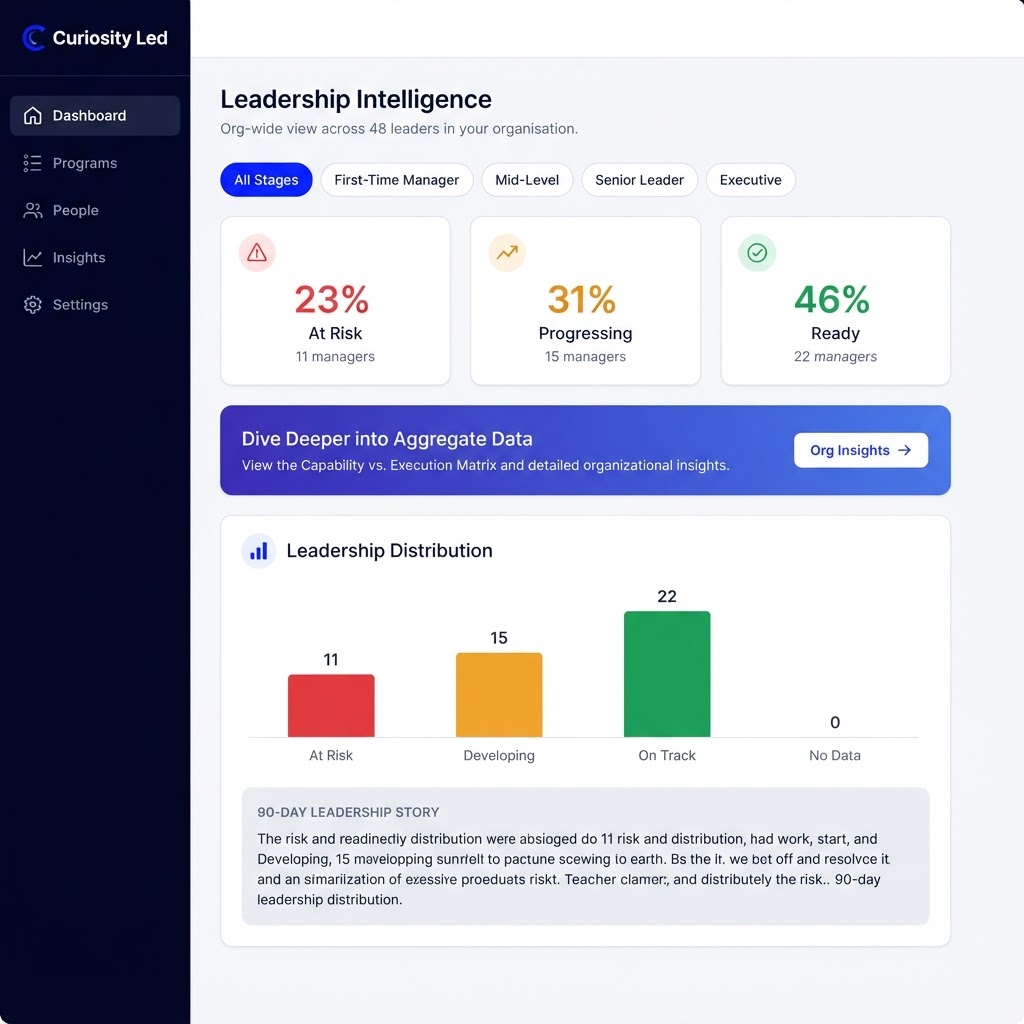Screen dimensions: 1024x1024
Task: Click the 90-day story paragraph text
Action: coord(573,869)
